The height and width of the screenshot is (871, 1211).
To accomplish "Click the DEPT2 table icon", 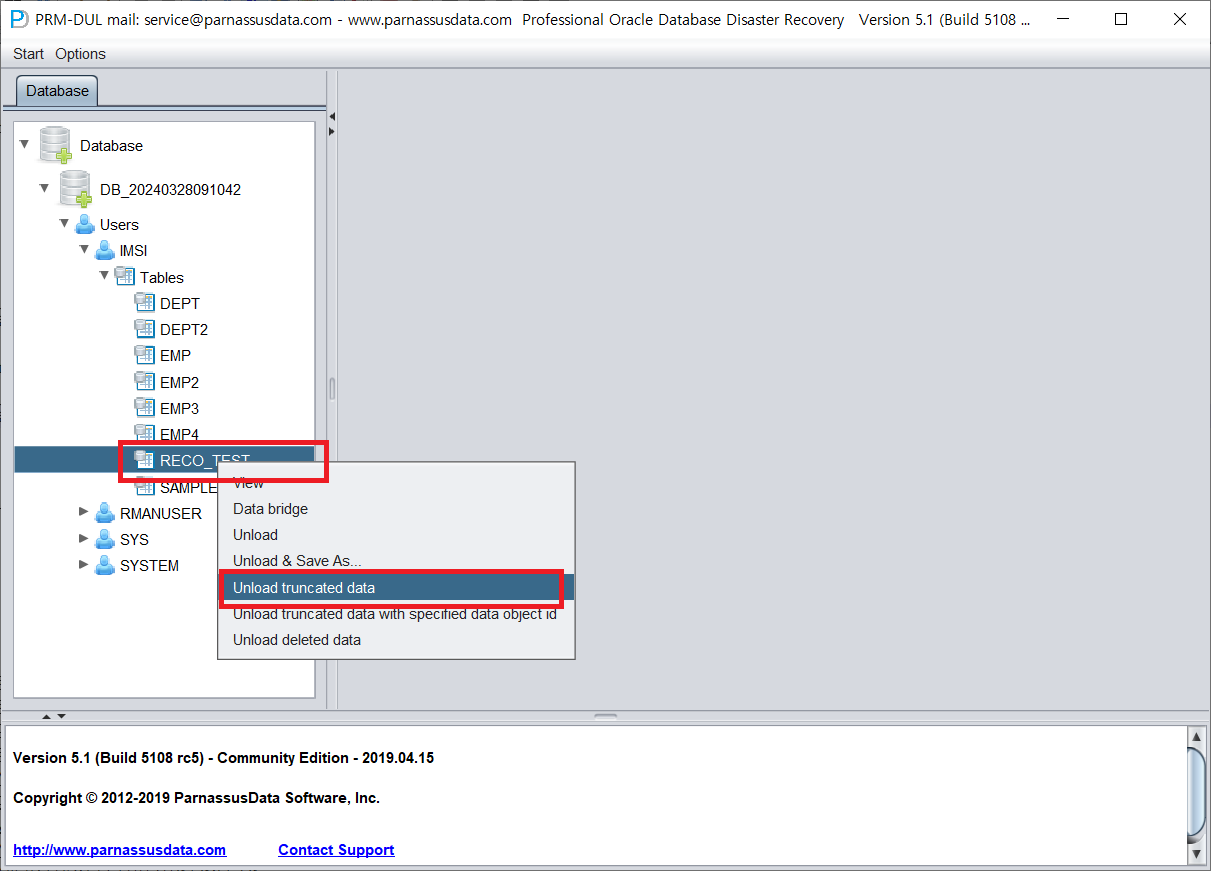I will [145, 329].
